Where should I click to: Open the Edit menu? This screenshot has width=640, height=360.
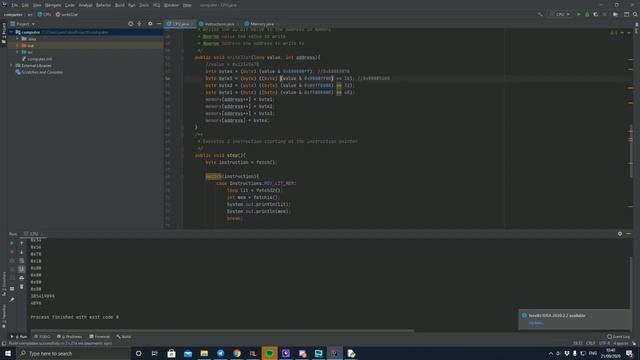click(25, 5)
